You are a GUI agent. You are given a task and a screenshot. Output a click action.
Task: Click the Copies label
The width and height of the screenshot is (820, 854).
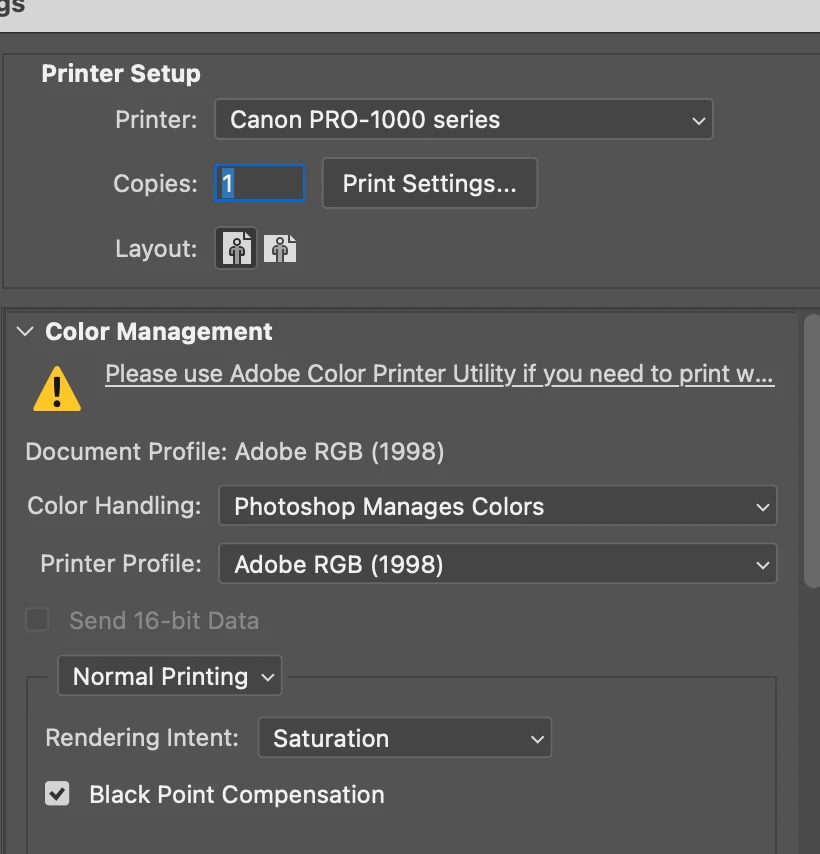pos(156,183)
